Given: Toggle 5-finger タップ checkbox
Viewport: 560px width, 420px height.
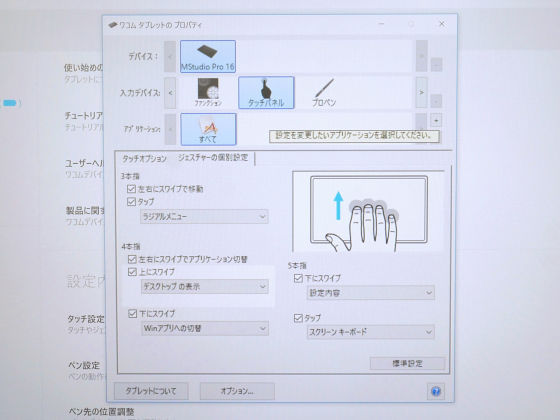Looking at the screenshot, I should [298, 318].
